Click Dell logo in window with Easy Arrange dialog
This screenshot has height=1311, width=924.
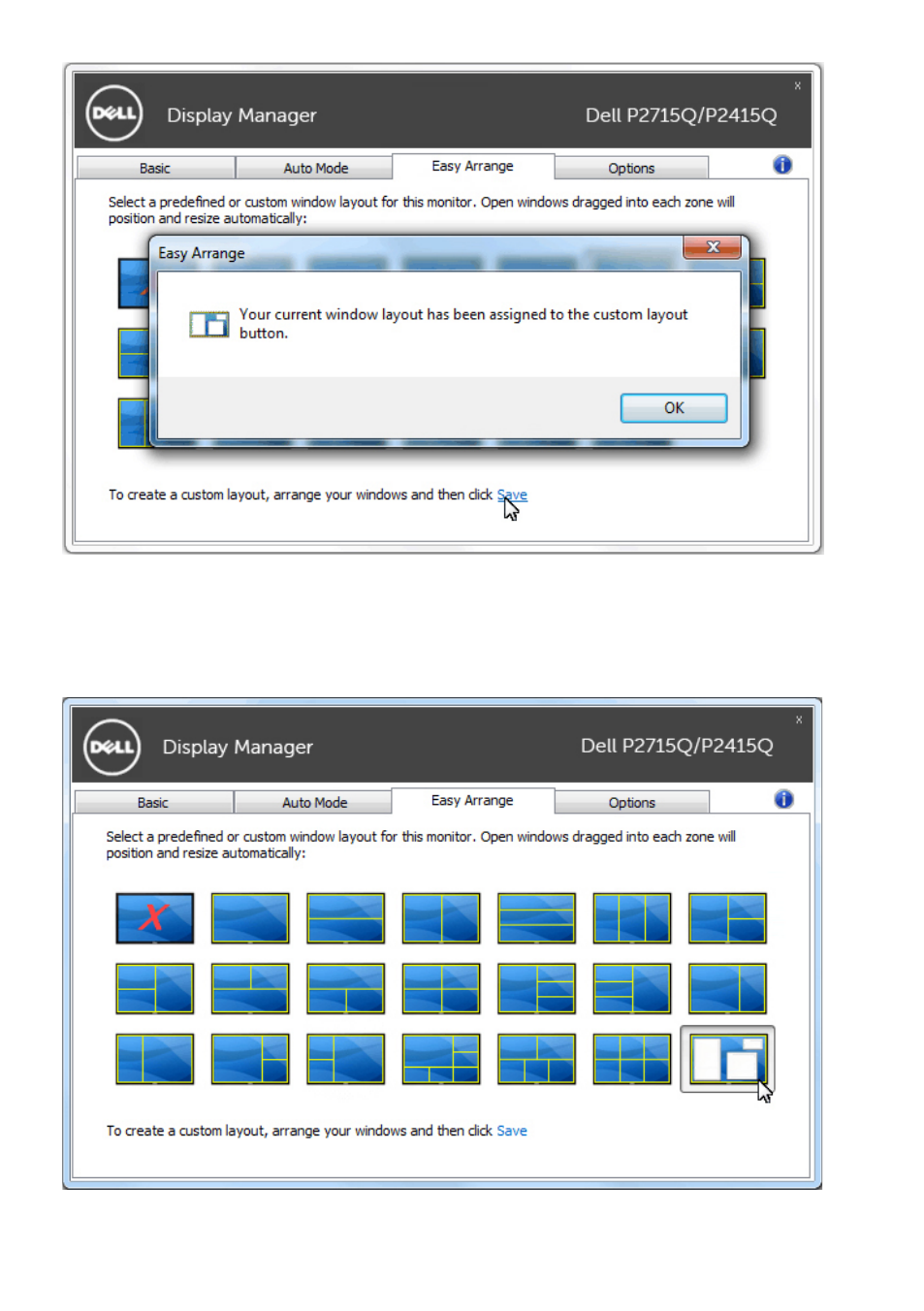(114, 113)
